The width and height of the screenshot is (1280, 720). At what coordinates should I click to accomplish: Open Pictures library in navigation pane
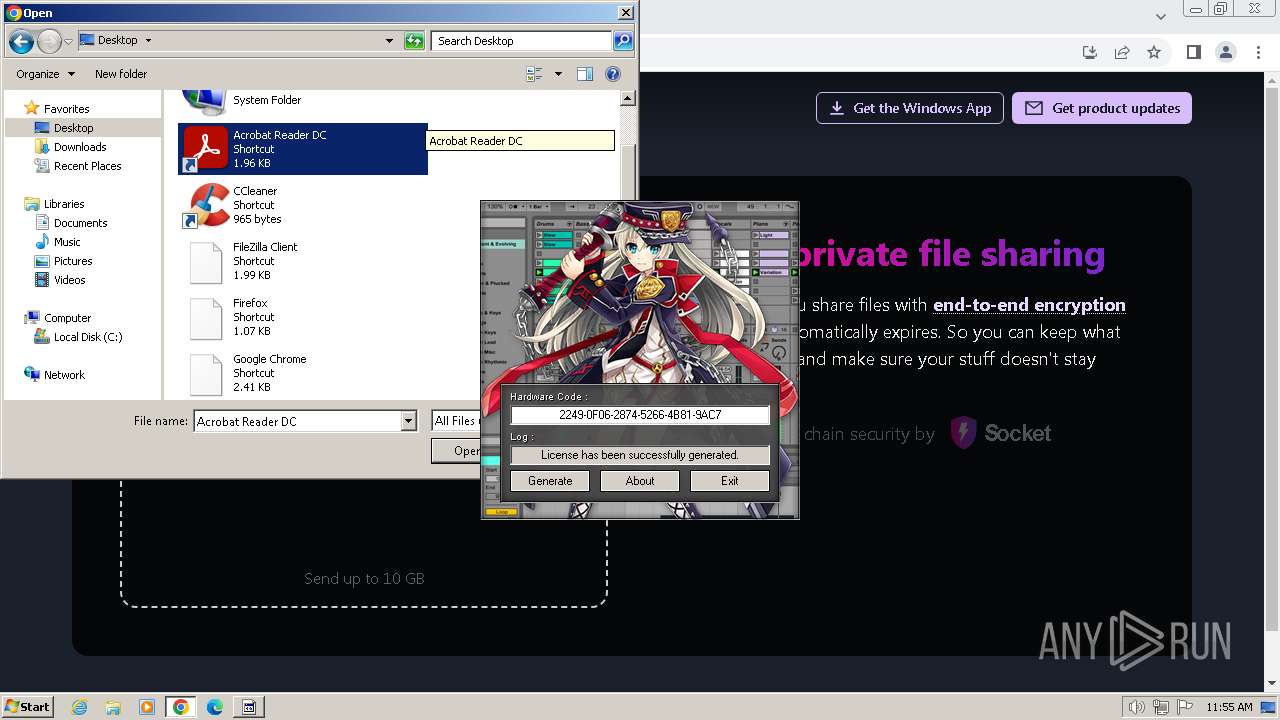click(x=73, y=261)
